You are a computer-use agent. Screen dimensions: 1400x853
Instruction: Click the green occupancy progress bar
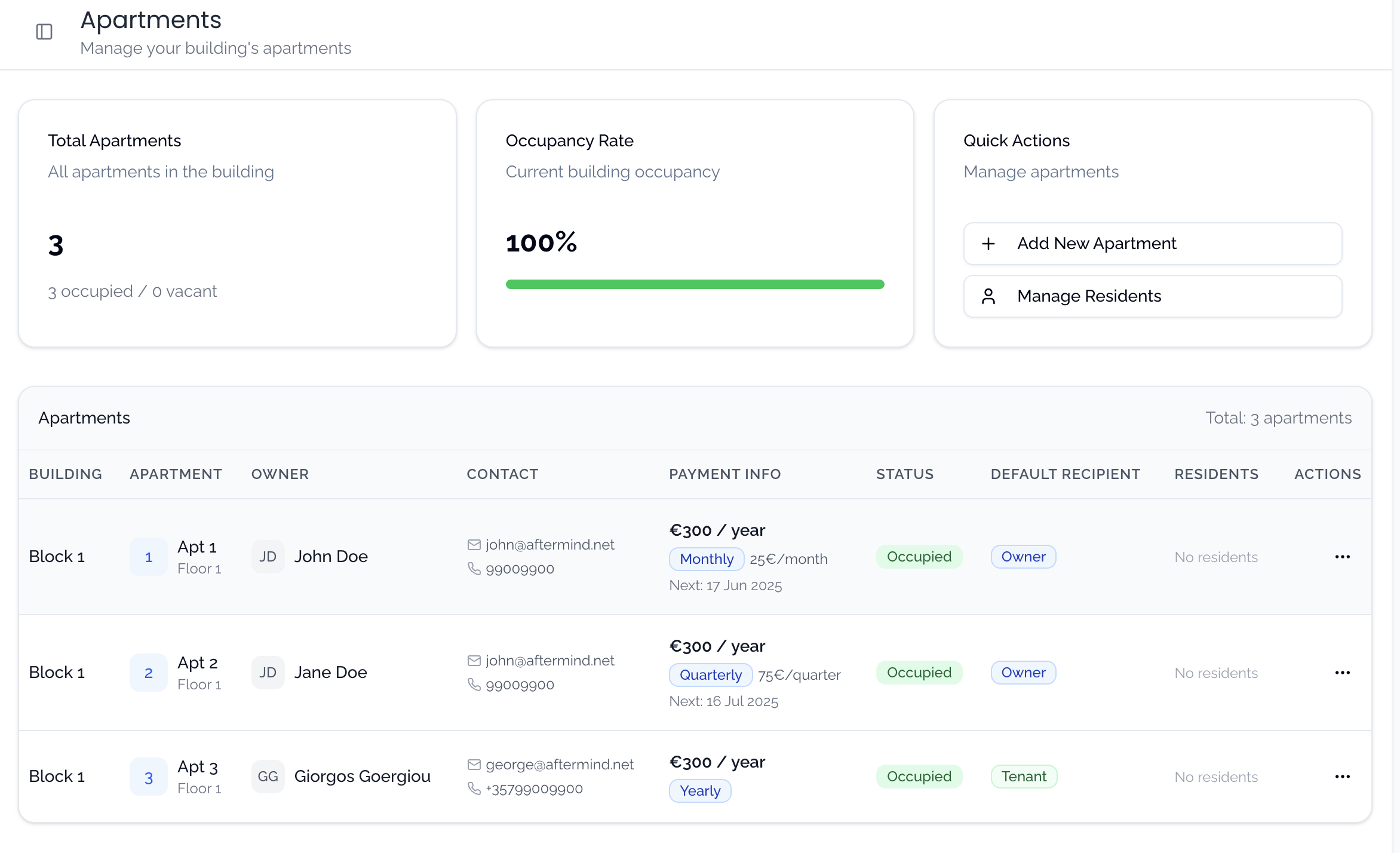695,284
